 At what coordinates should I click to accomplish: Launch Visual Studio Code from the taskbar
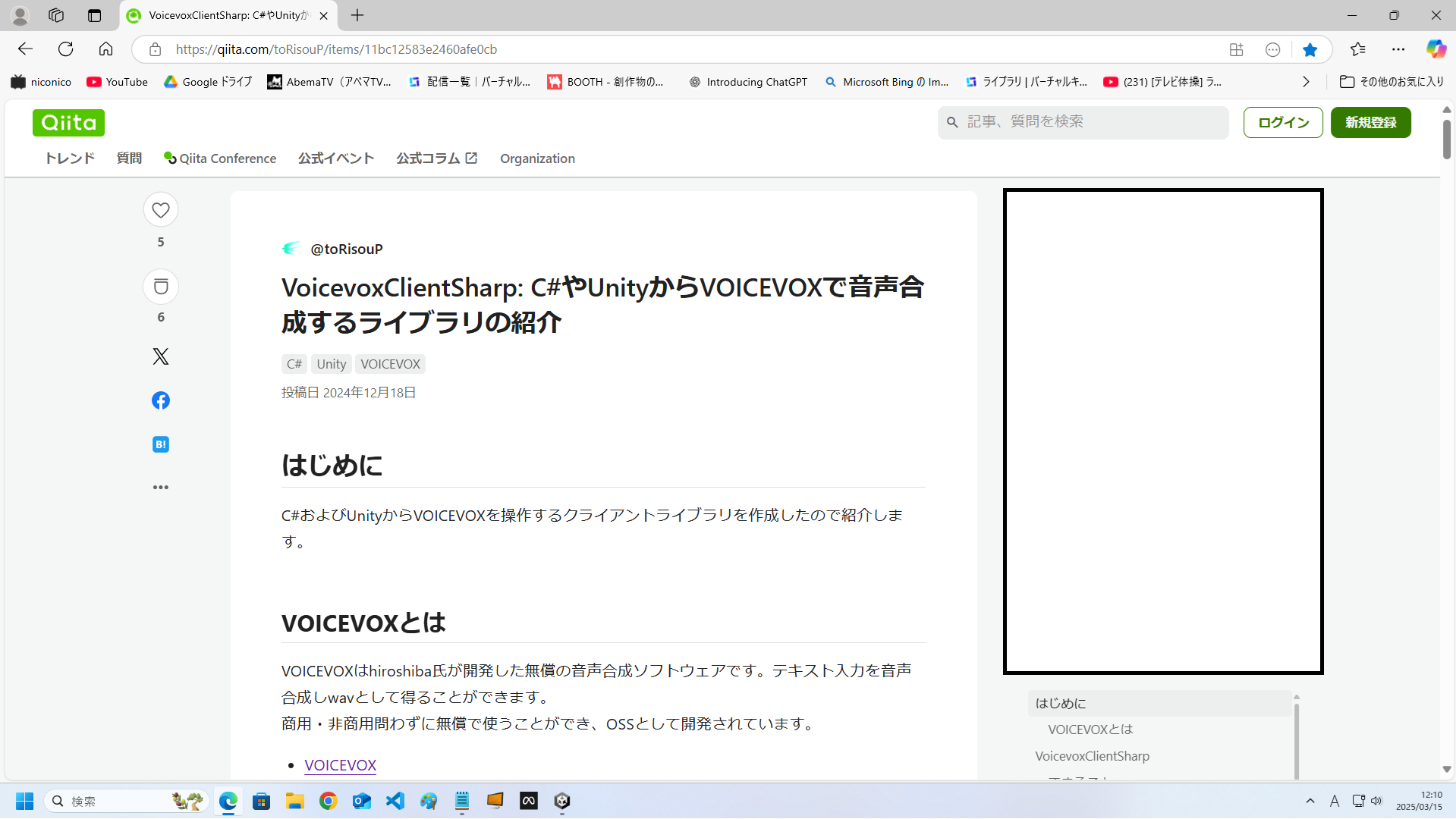pos(395,801)
